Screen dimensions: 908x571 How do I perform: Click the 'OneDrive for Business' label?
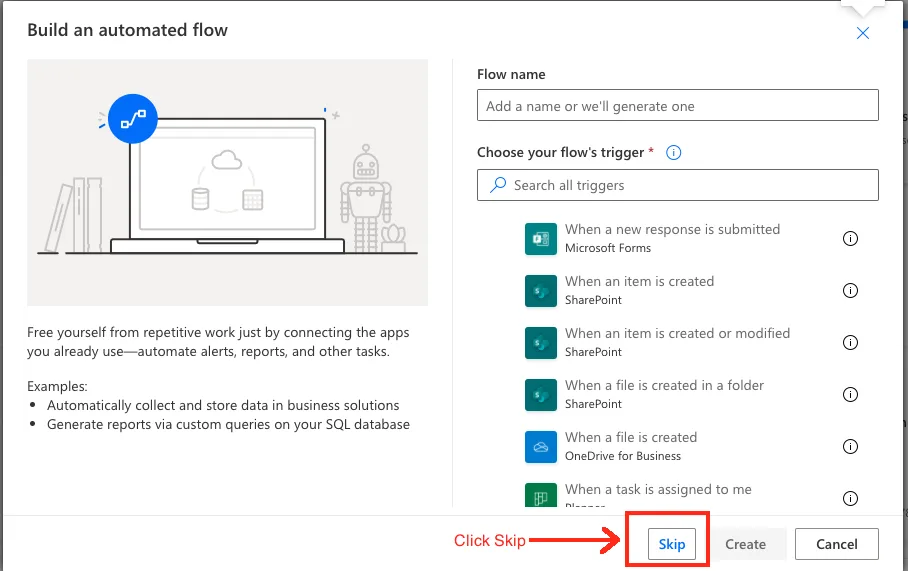point(623,456)
